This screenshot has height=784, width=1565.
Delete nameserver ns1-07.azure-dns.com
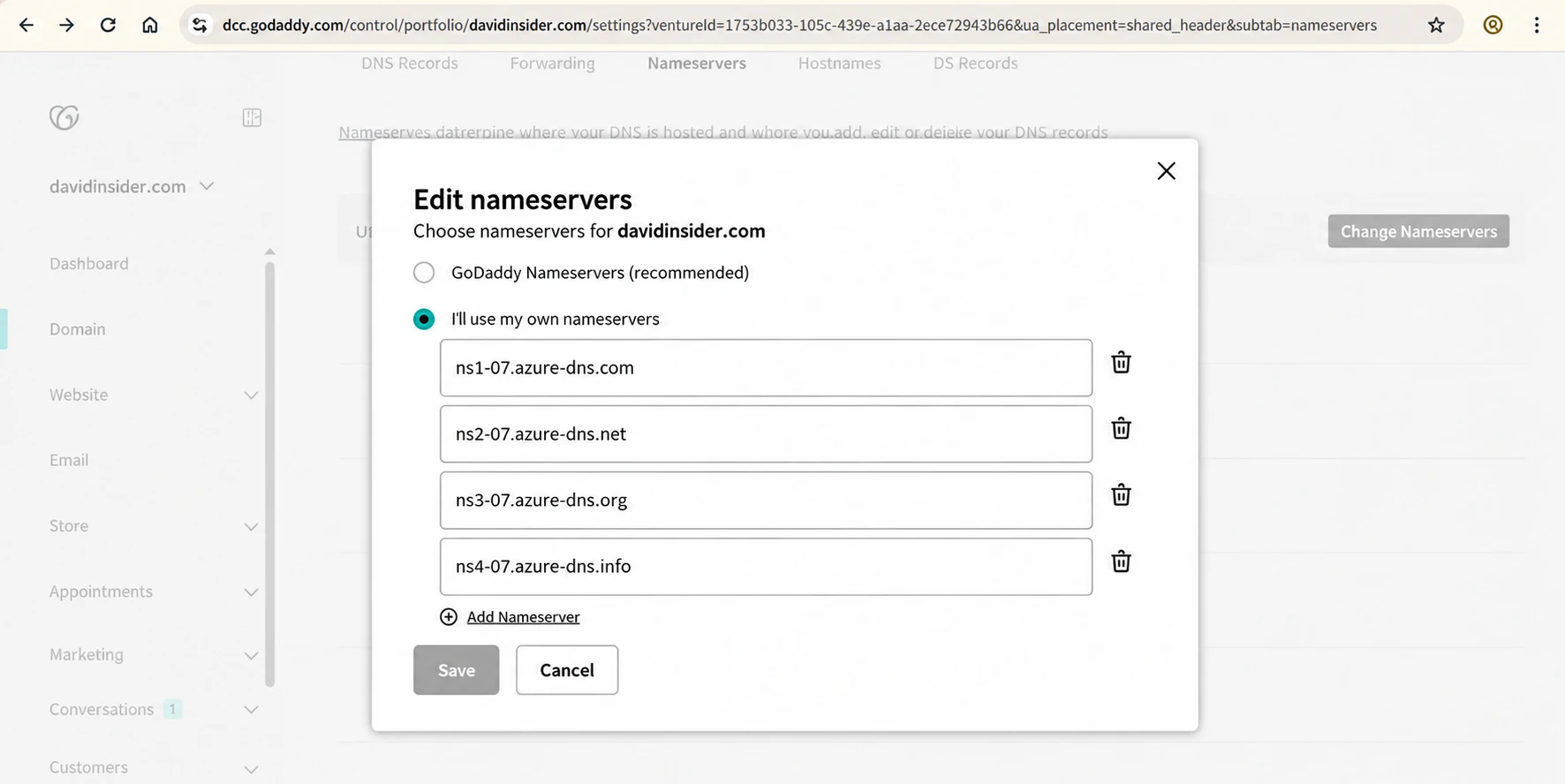(1121, 362)
